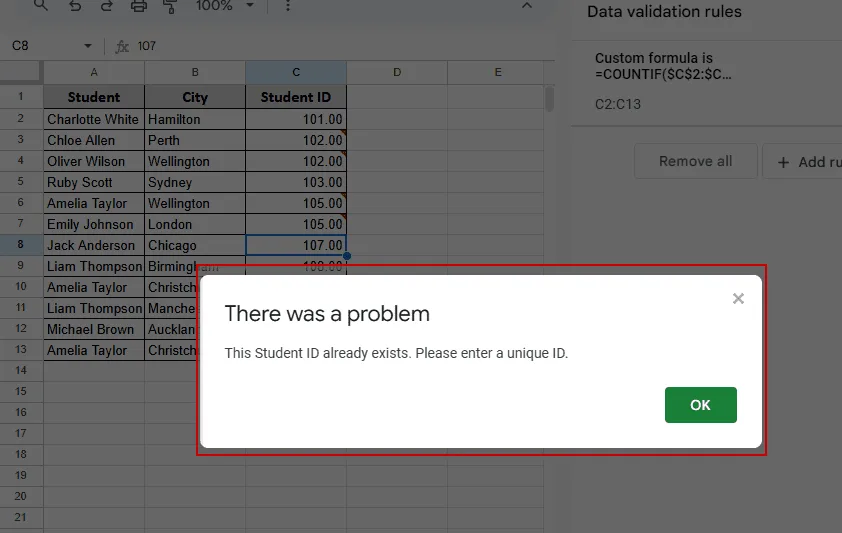Open the Name box dropdown arrow
The image size is (842, 533).
(88, 46)
